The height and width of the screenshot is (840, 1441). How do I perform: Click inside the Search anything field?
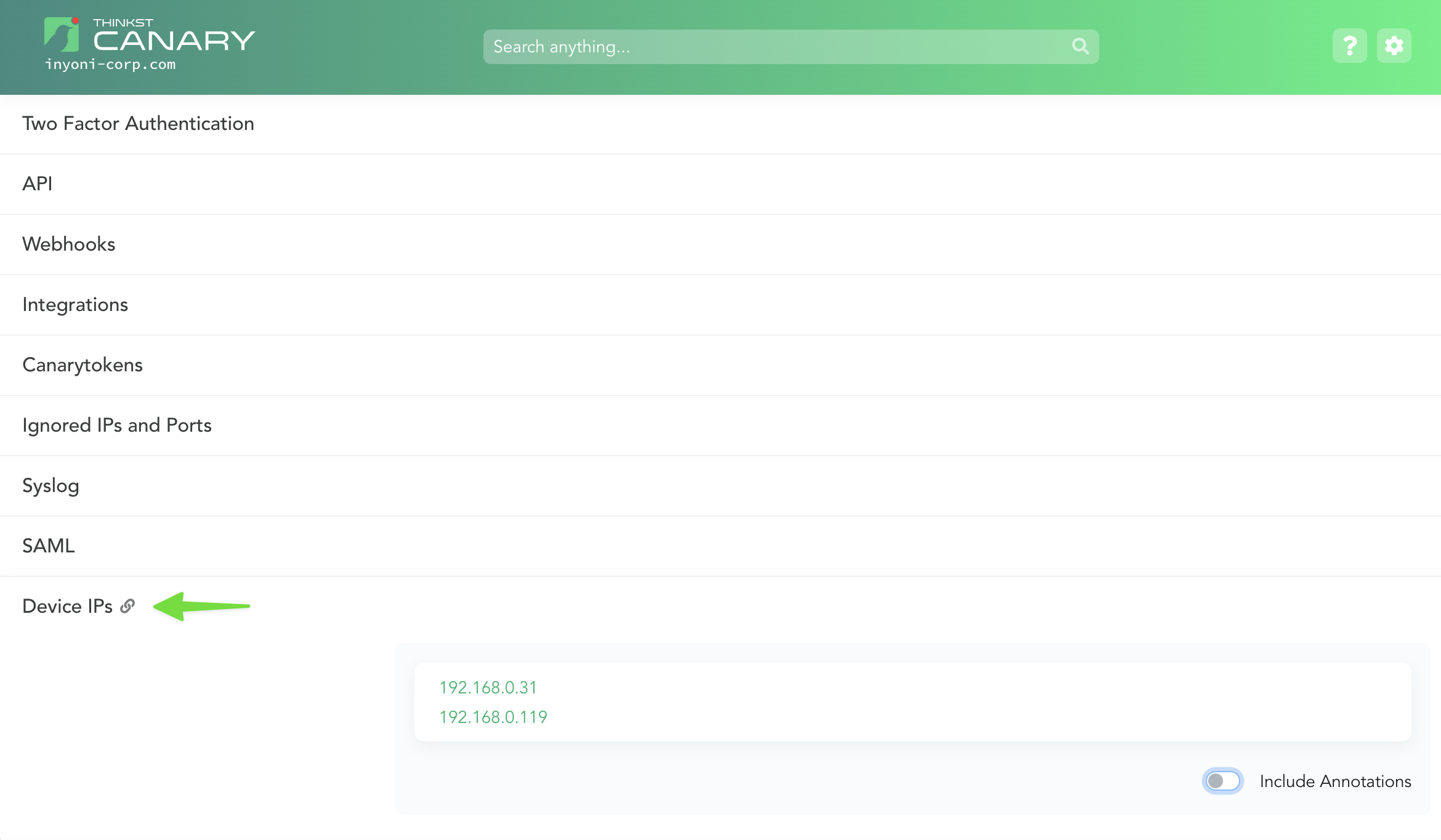point(739,46)
